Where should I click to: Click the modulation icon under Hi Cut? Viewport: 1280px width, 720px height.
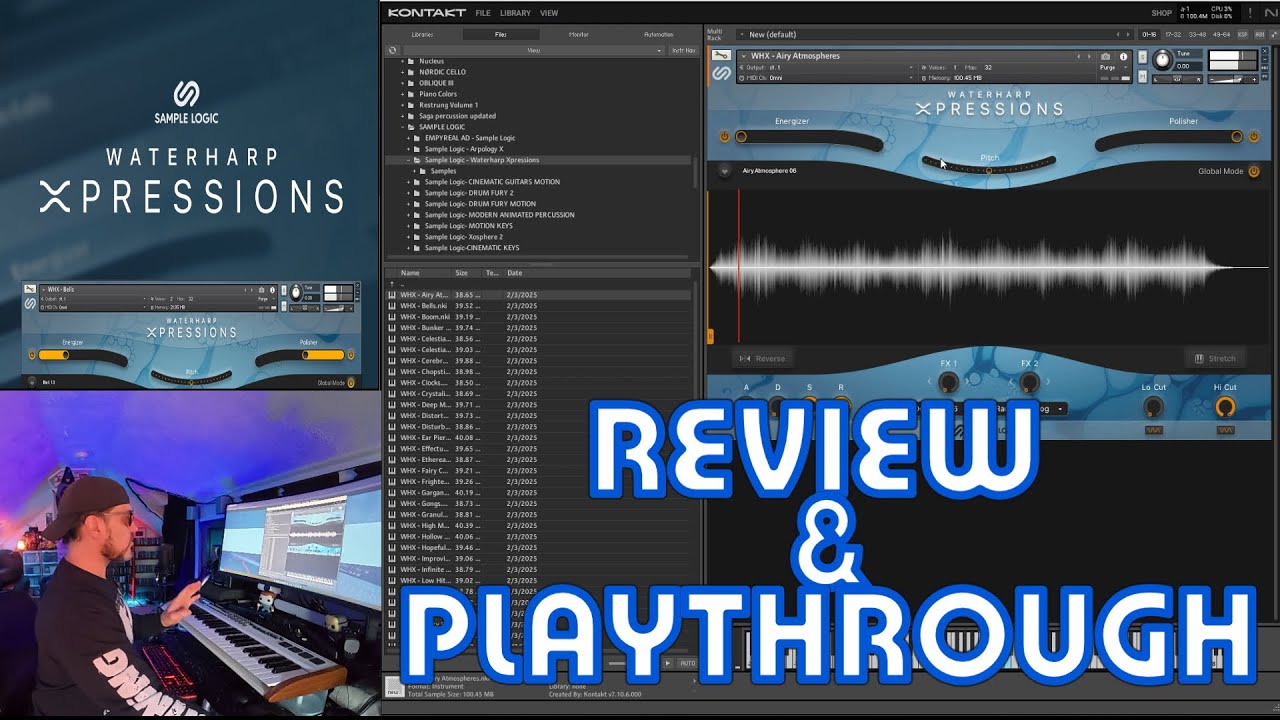1225,430
